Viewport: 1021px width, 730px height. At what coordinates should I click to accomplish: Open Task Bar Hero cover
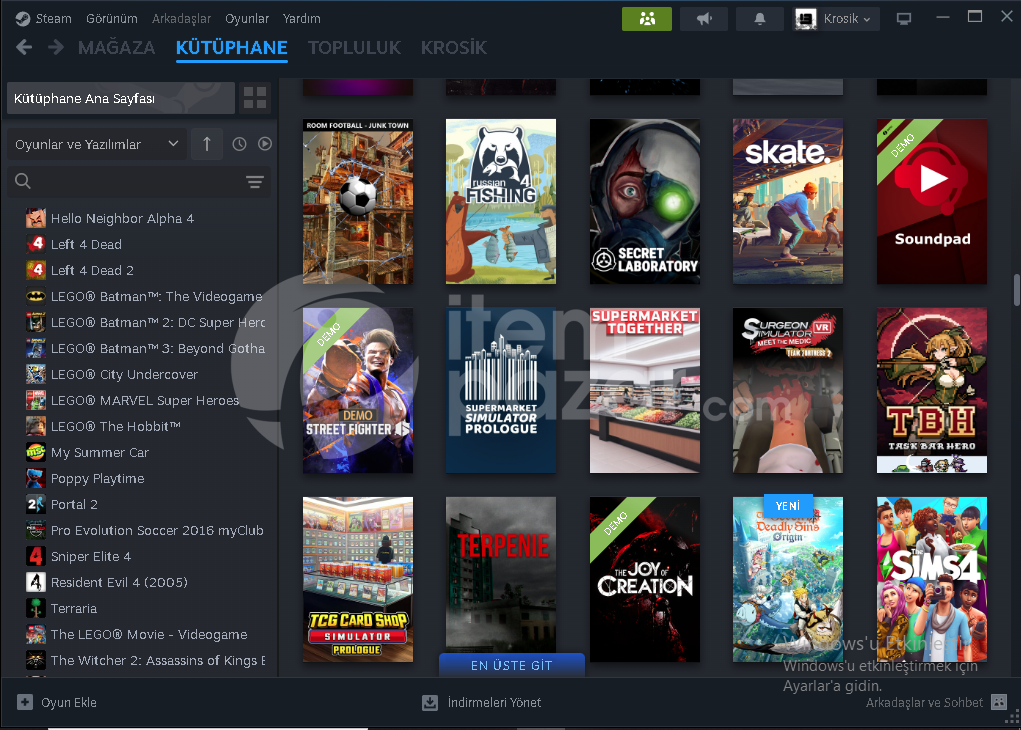coord(932,390)
